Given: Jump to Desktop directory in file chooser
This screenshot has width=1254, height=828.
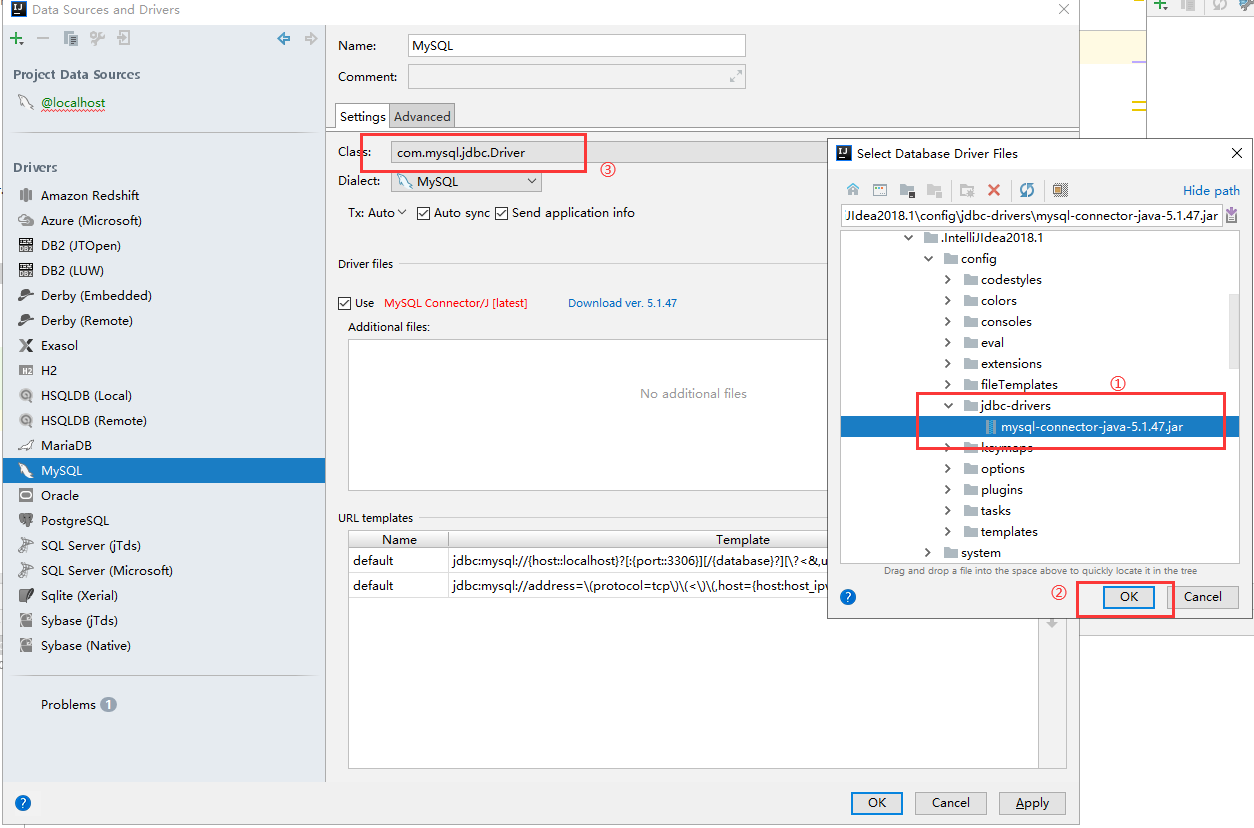Looking at the screenshot, I should pos(880,190).
